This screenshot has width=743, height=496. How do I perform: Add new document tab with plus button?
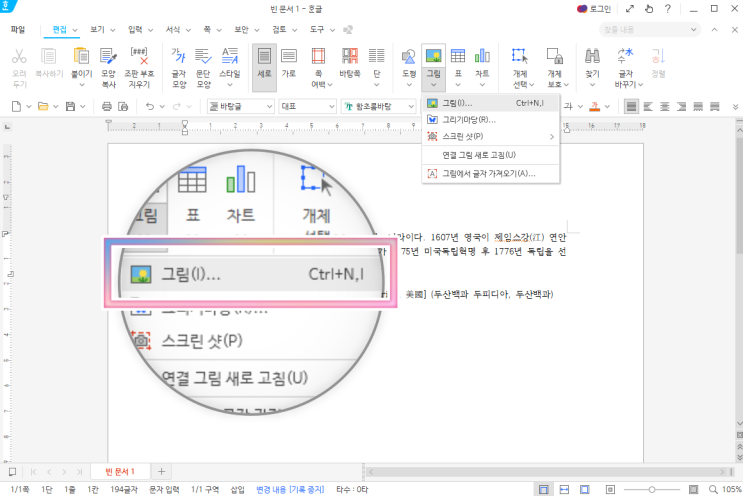tap(161, 471)
